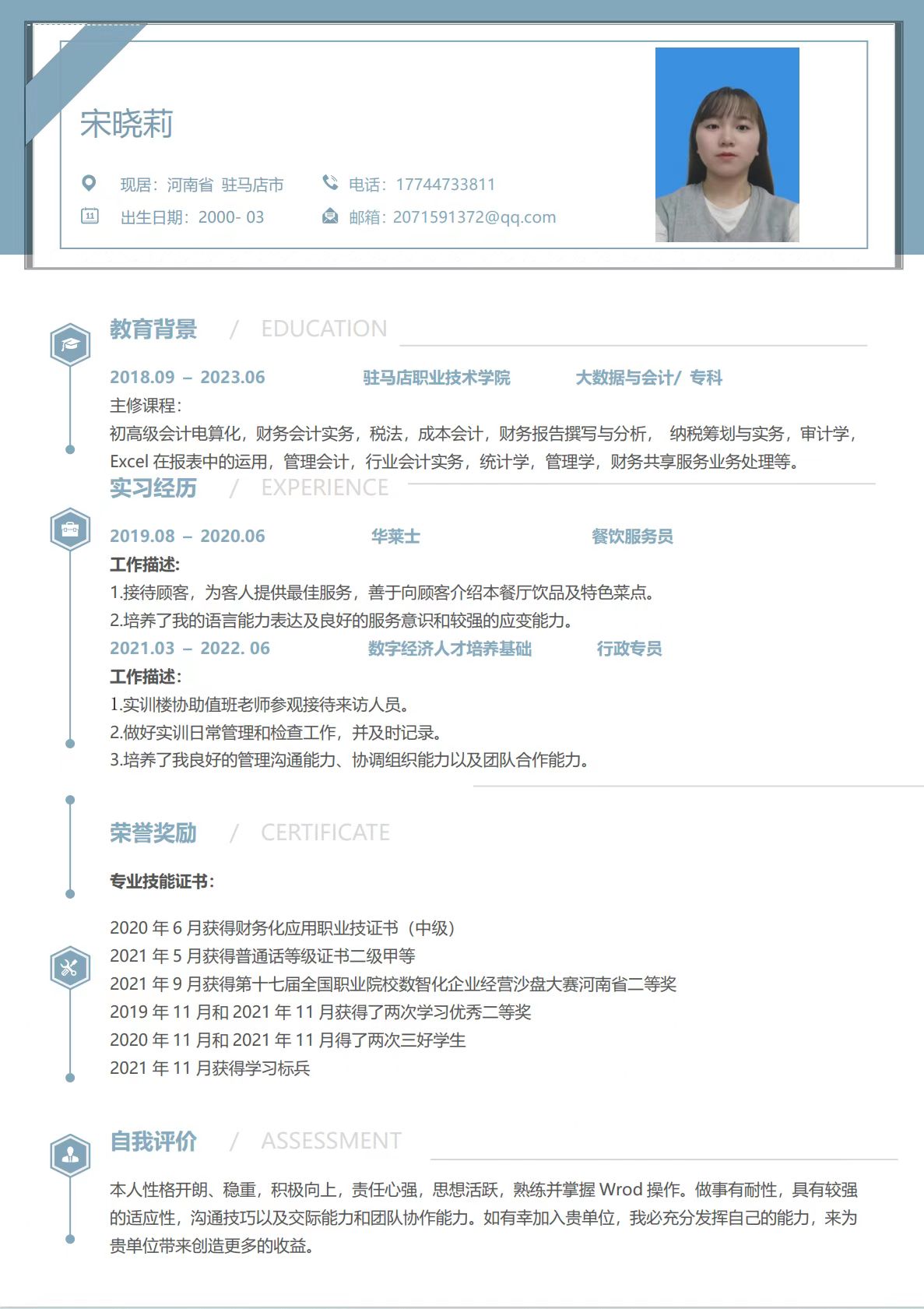Click the line about 沙盘大赛河南省二等奖
The width and height of the screenshot is (924, 1309).
393,984
